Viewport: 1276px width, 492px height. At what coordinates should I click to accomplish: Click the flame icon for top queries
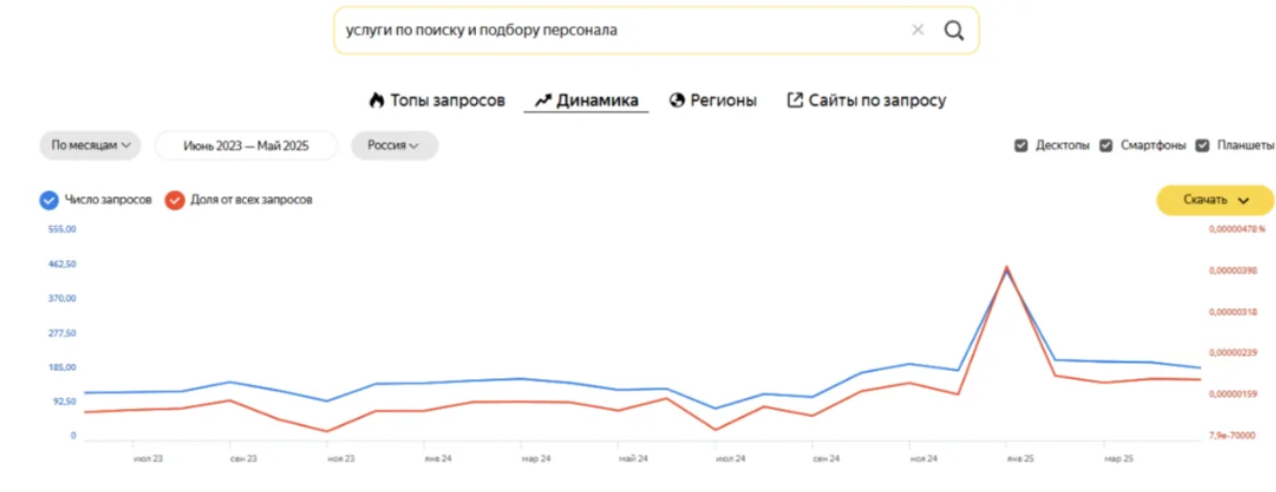click(377, 100)
